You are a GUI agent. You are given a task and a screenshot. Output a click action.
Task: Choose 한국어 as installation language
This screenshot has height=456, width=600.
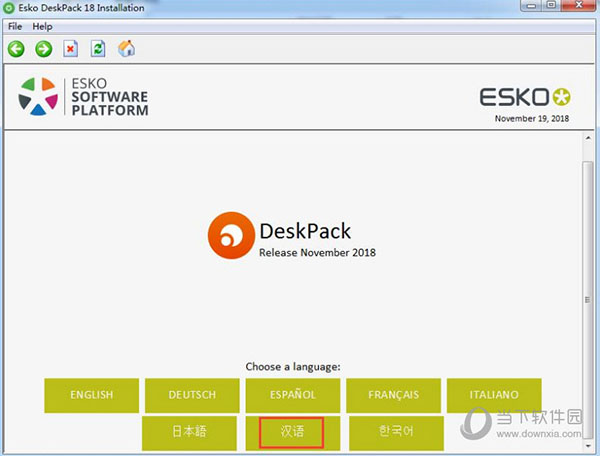click(396, 433)
